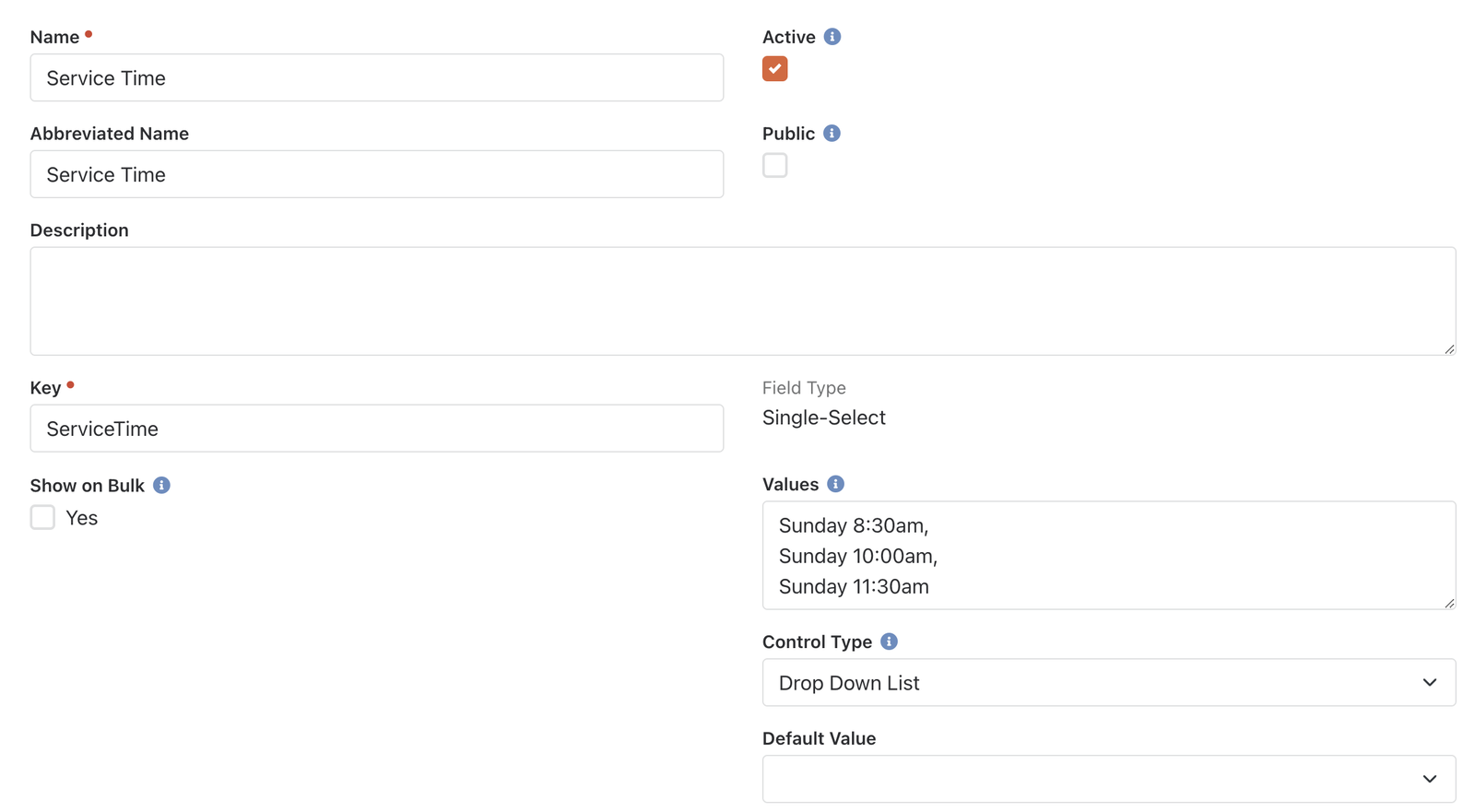
Task: Click the Yes label under Show on Bulk
Action: 81,518
